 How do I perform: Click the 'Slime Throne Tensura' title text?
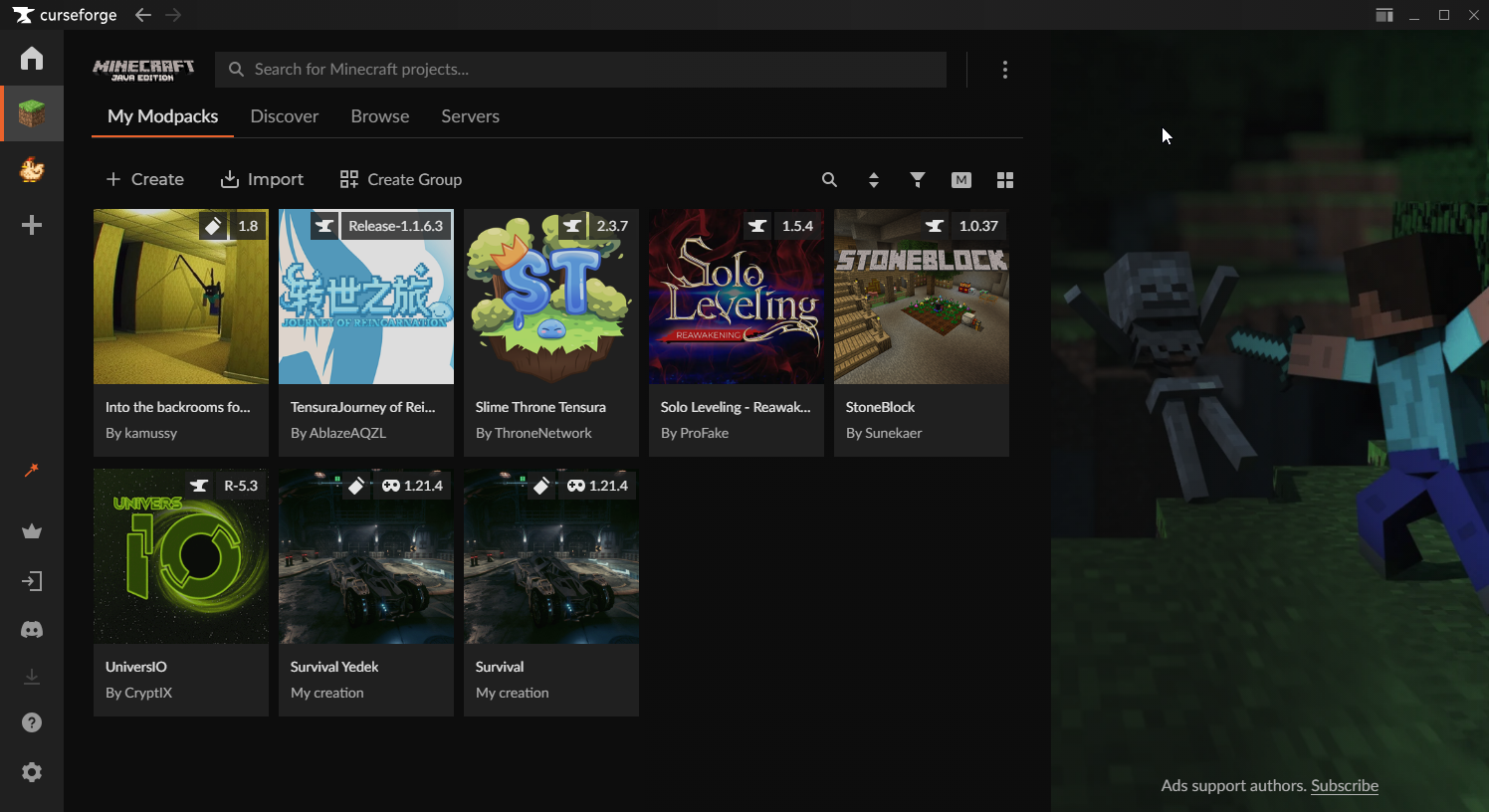click(x=540, y=407)
